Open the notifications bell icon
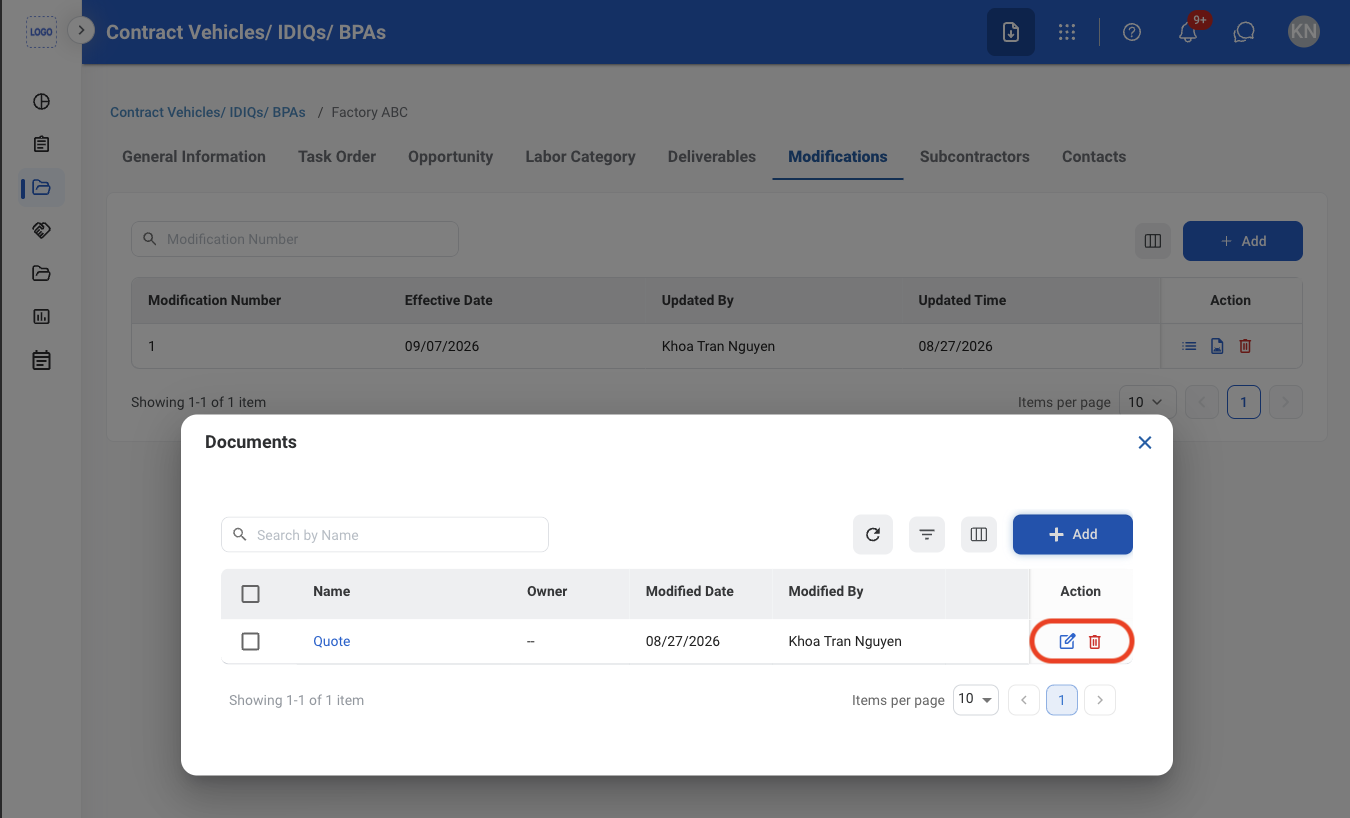The width and height of the screenshot is (1350, 818). pyautogui.click(x=1188, y=32)
